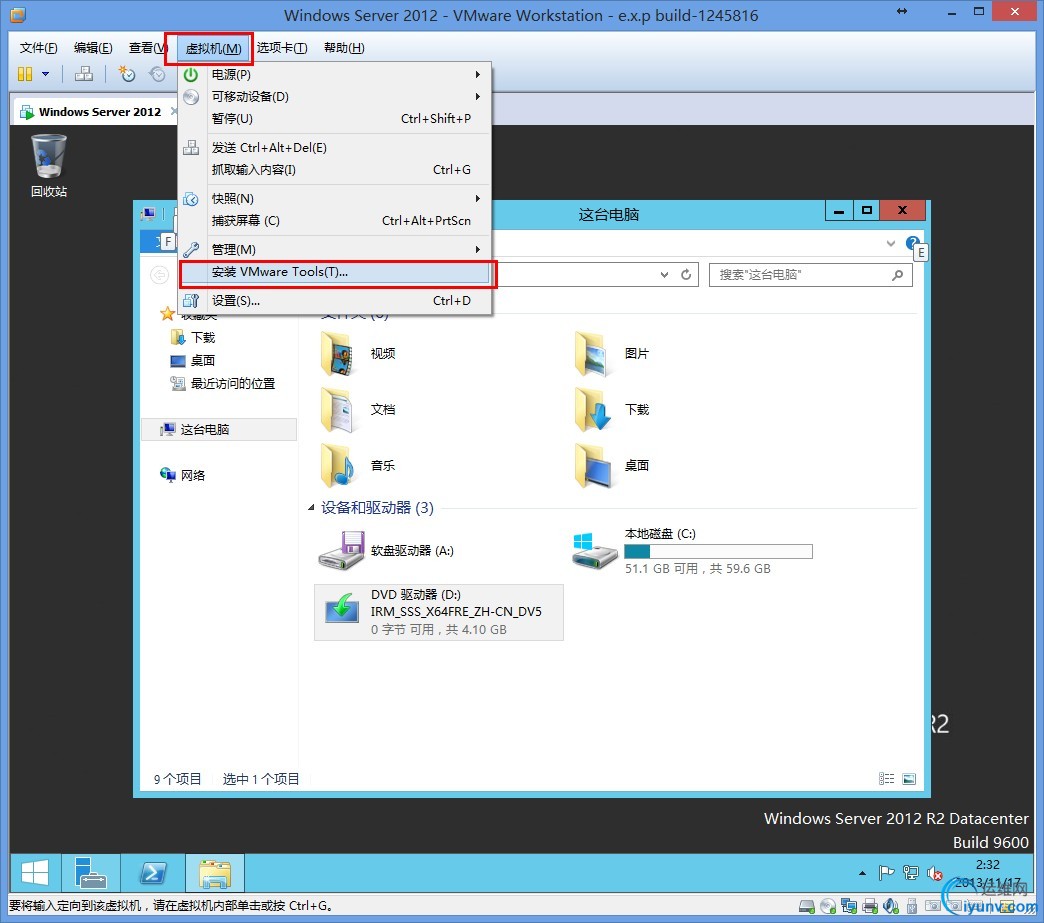
Task: Open the Explorer address bar history dropdown
Action: tap(664, 274)
